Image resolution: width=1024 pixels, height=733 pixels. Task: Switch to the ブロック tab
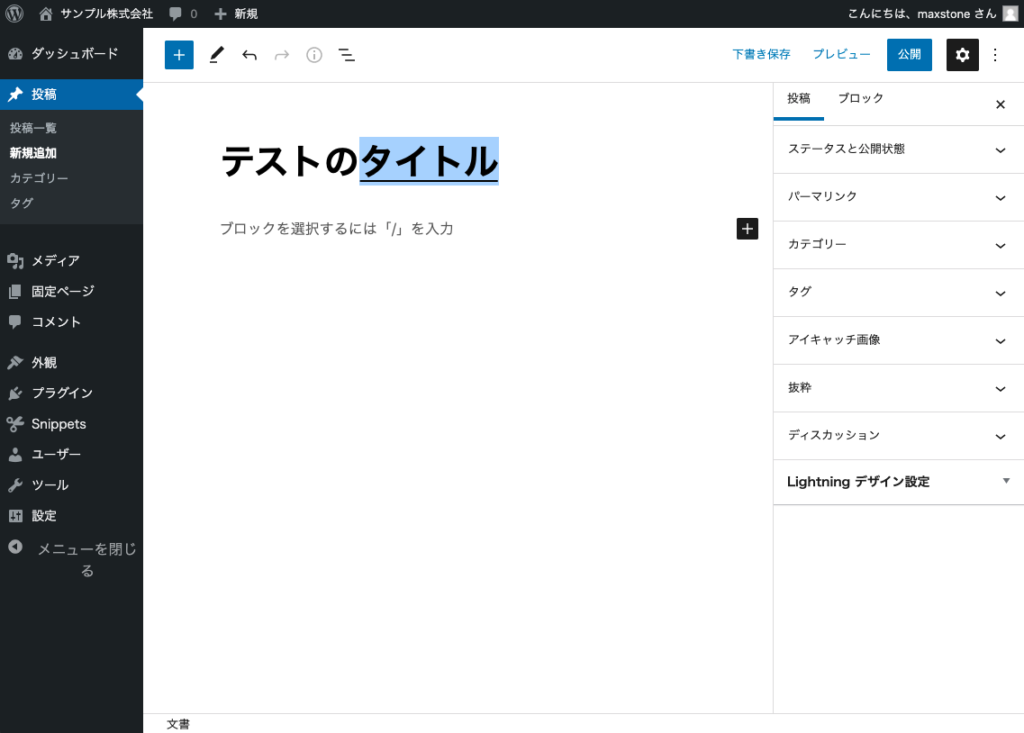tap(860, 99)
